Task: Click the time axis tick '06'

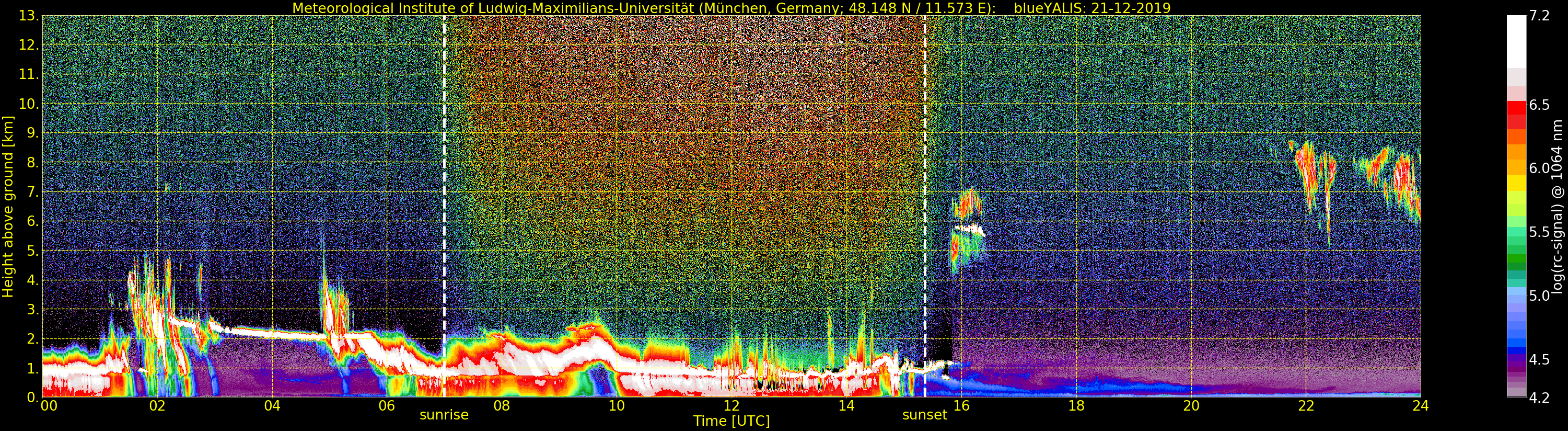Action: pos(387,405)
